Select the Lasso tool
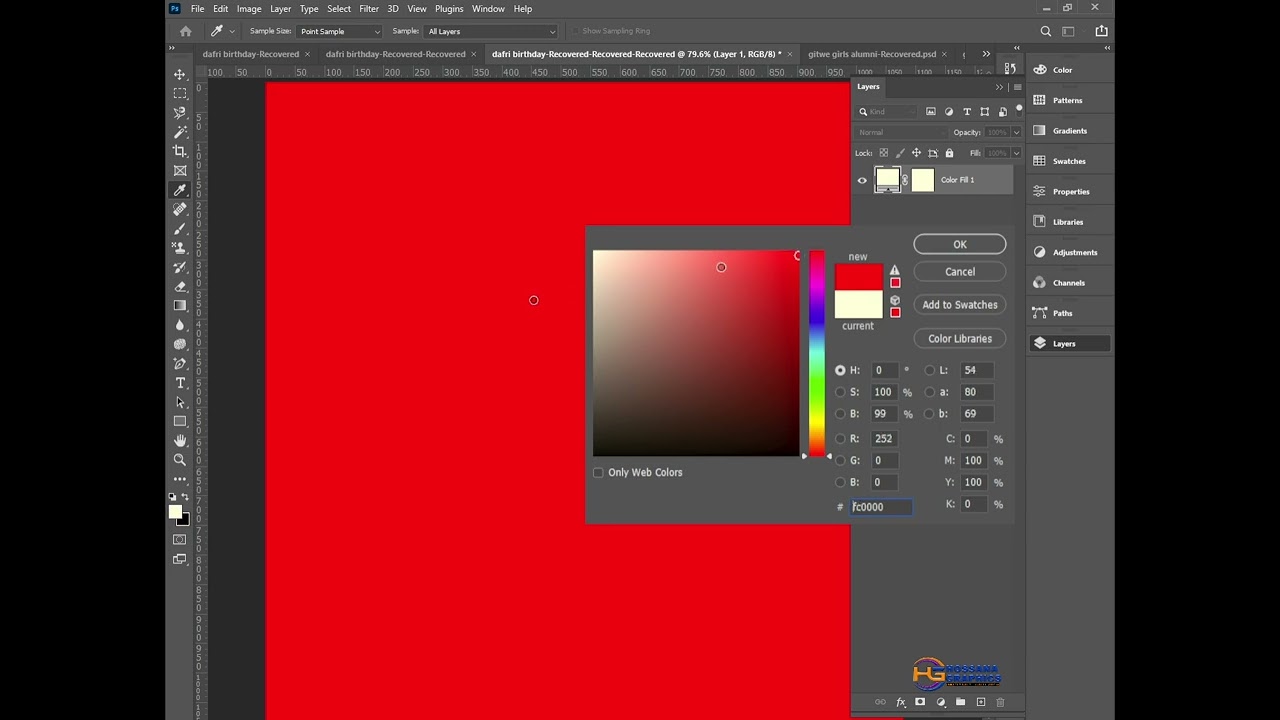Screen dimensions: 1280x720 click(180, 113)
